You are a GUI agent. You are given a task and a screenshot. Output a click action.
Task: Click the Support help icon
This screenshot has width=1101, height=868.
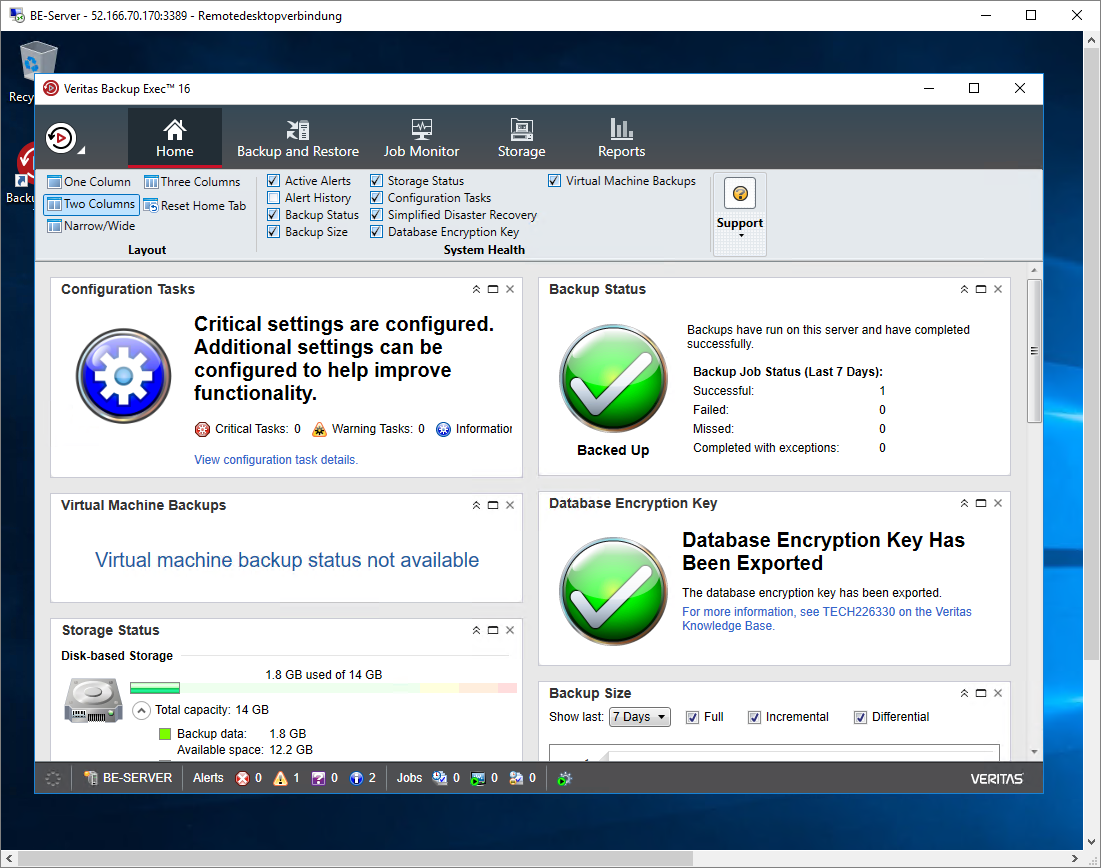740,193
